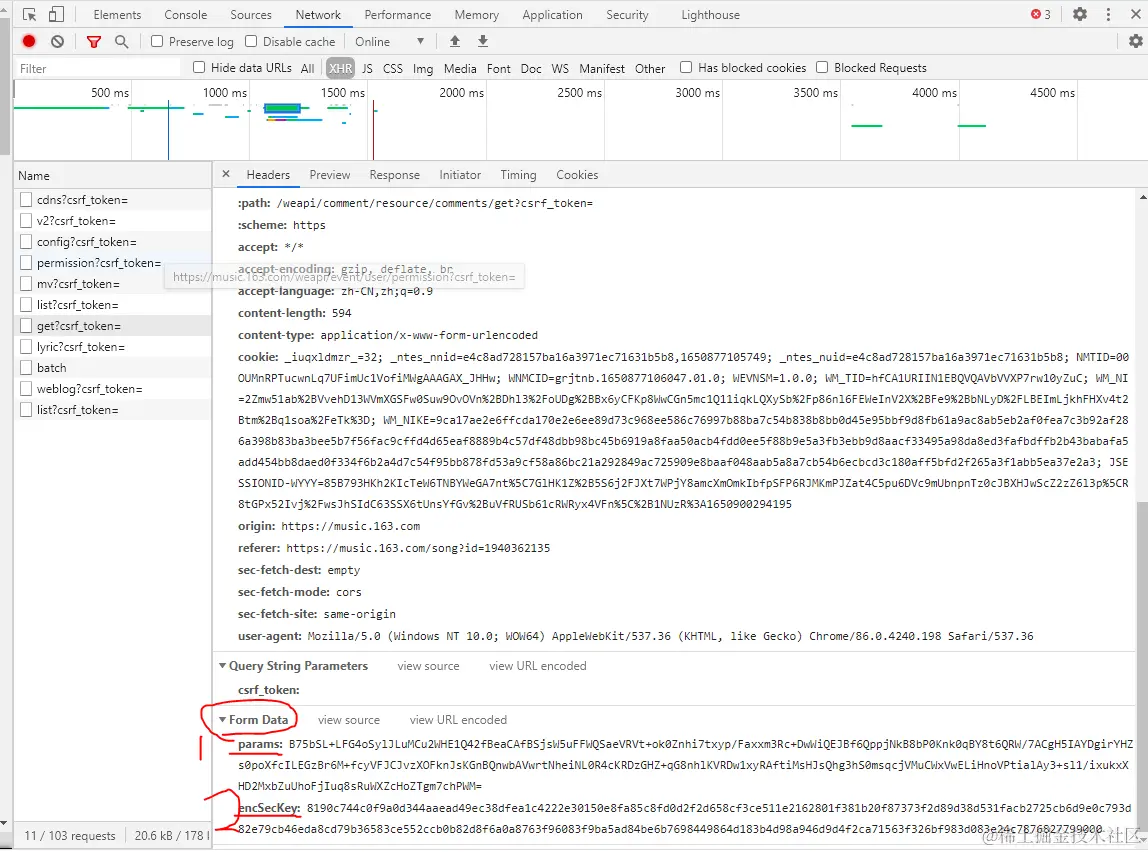The height and width of the screenshot is (852, 1148).
Task: Toggle the red filter funnel icon
Action: pyautogui.click(x=94, y=42)
